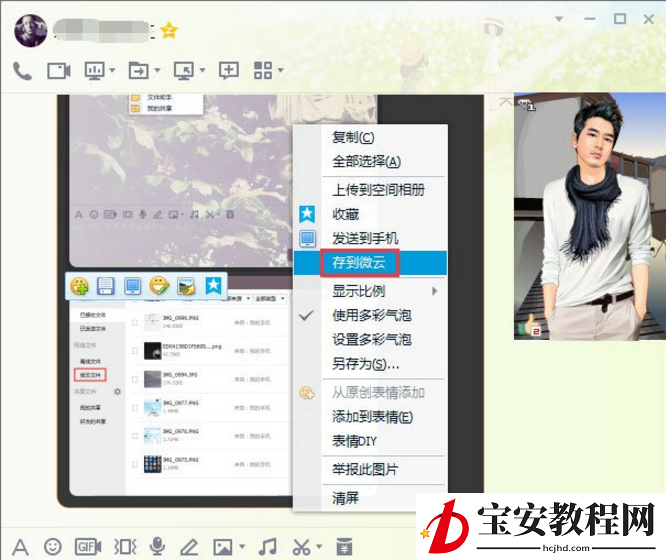Screen dimensions: 666x560
Task: Toggle the 使用多彩气泡 checked option
Action: 372,315
